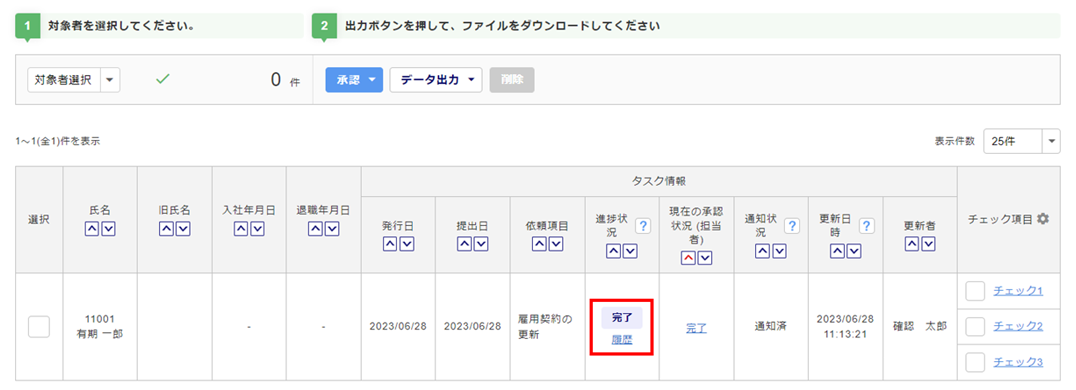Screen dimensions: 1076x390
Task: Click the タスク情報 header group
Action: pos(659,181)
